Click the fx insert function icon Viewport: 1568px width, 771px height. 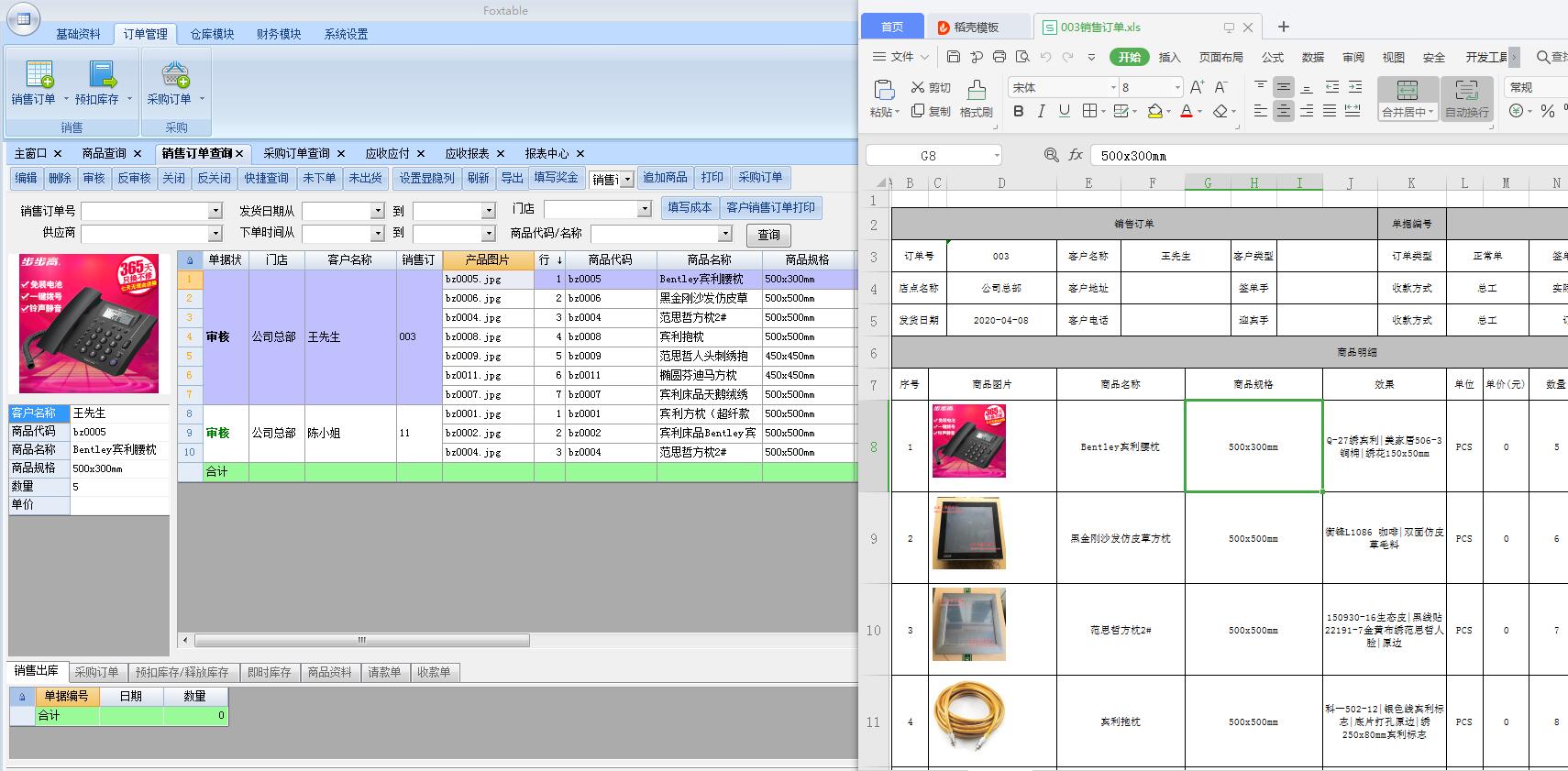pyautogui.click(x=1076, y=155)
